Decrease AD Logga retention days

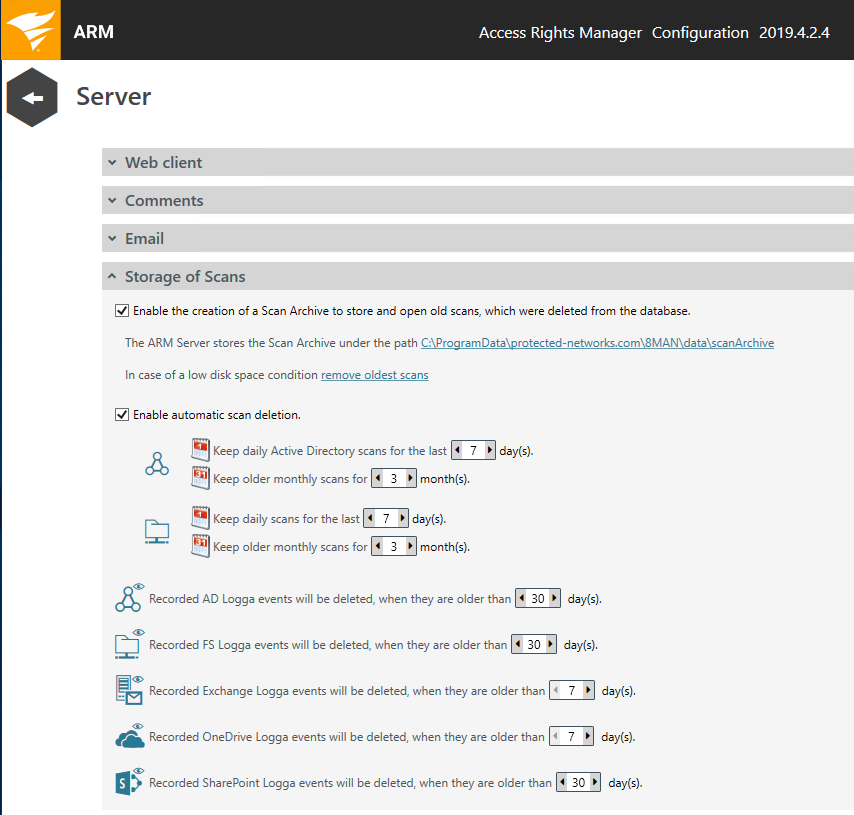point(522,598)
